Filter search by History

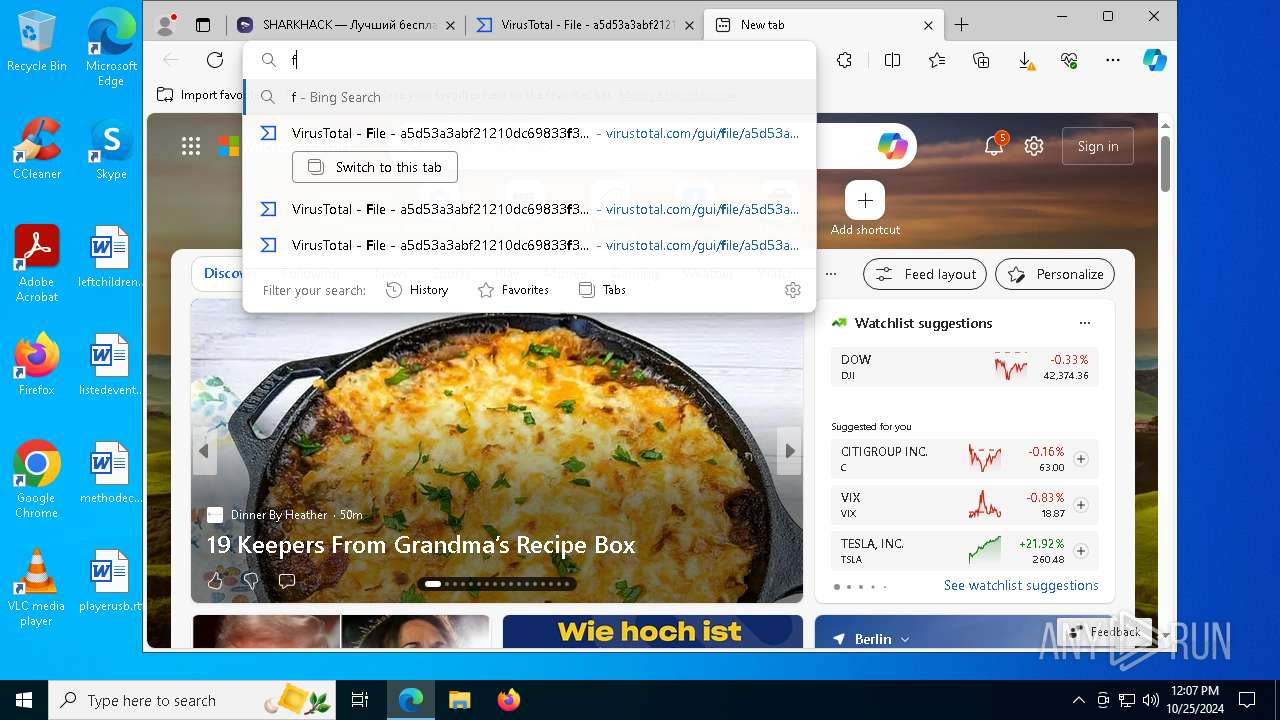point(417,290)
